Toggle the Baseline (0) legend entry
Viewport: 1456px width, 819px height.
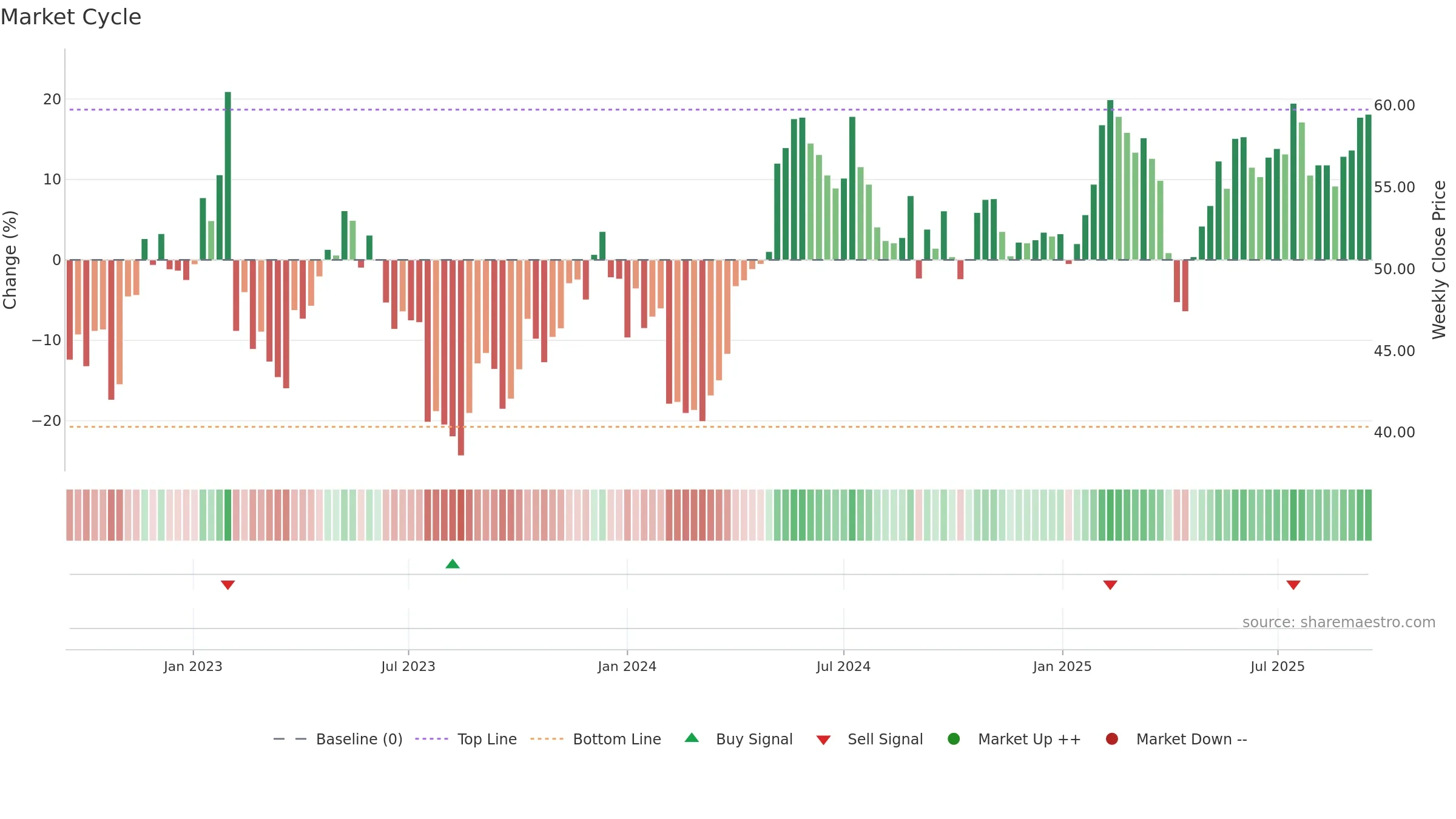click(x=338, y=739)
